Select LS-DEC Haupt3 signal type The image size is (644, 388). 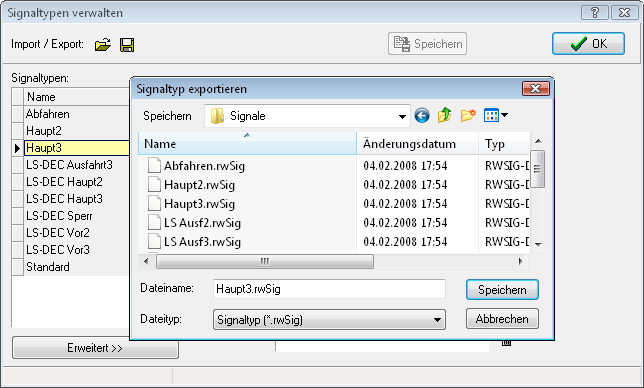click(x=77, y=199)
